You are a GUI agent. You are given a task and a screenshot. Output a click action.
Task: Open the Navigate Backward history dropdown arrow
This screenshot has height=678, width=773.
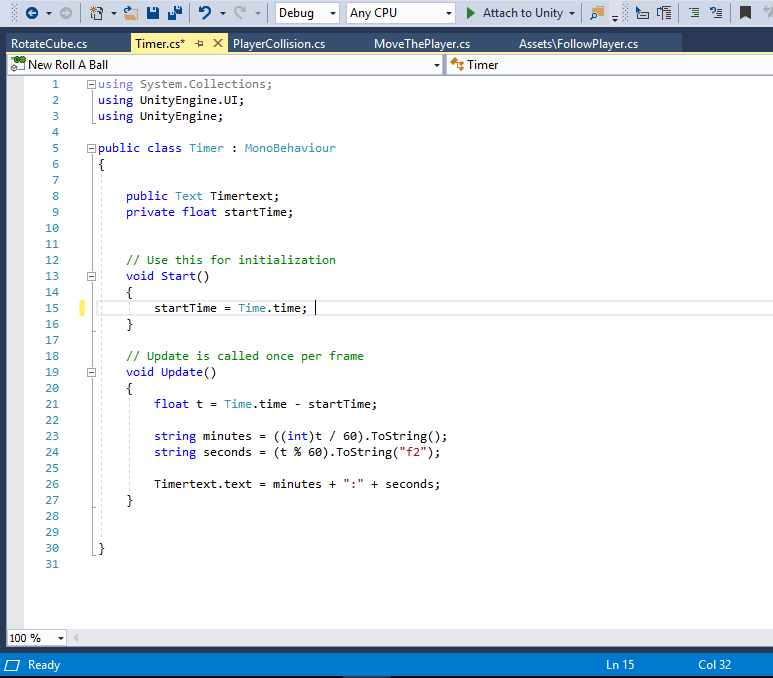coord(48,13)
